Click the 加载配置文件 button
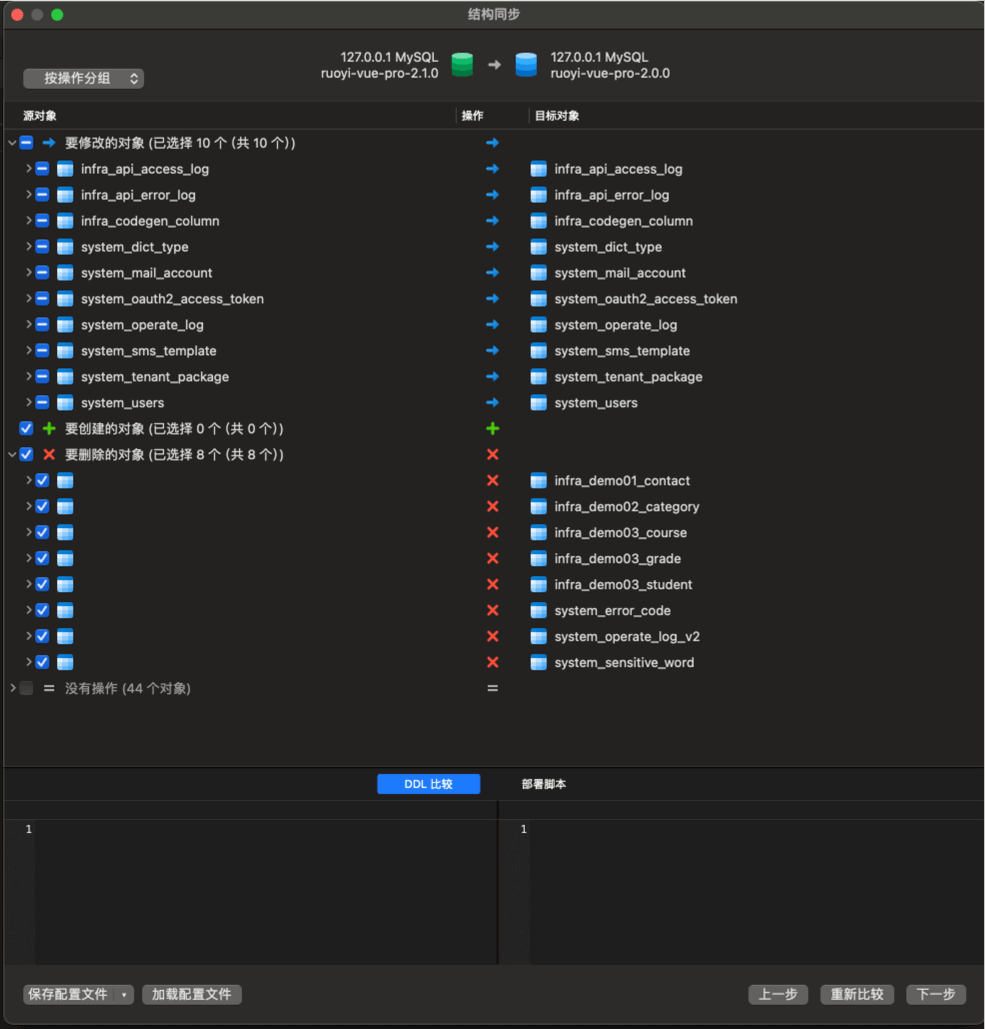The image size is (985, 1029). [191, 995]
